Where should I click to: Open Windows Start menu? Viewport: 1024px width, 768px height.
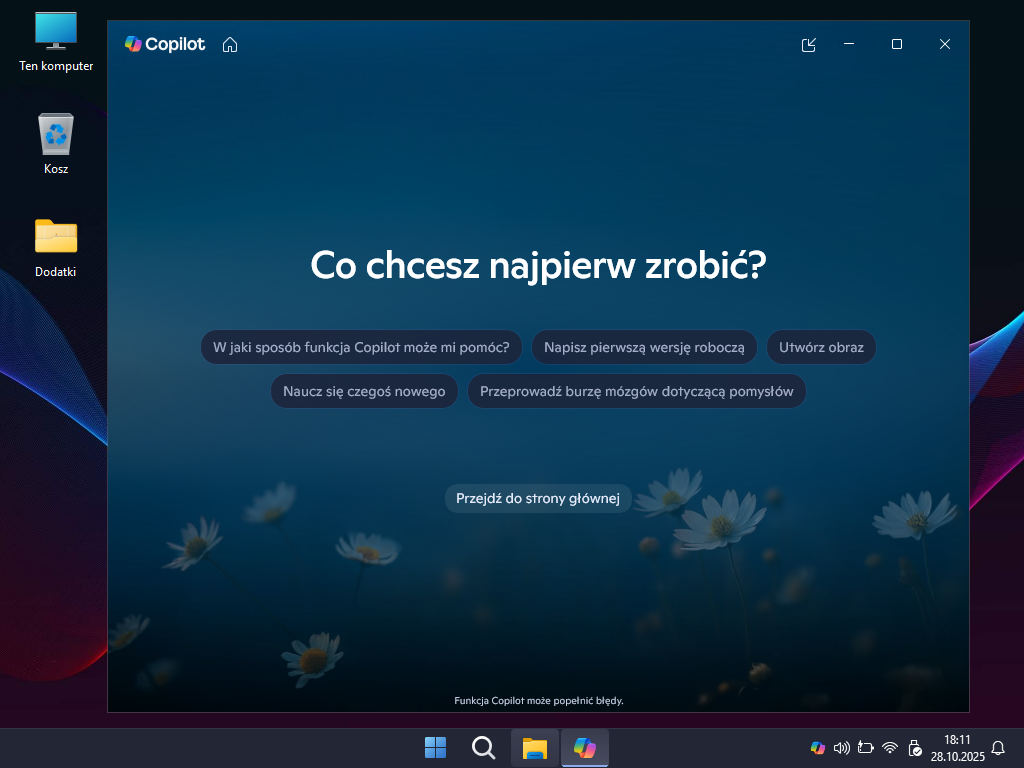pos(436,748)
